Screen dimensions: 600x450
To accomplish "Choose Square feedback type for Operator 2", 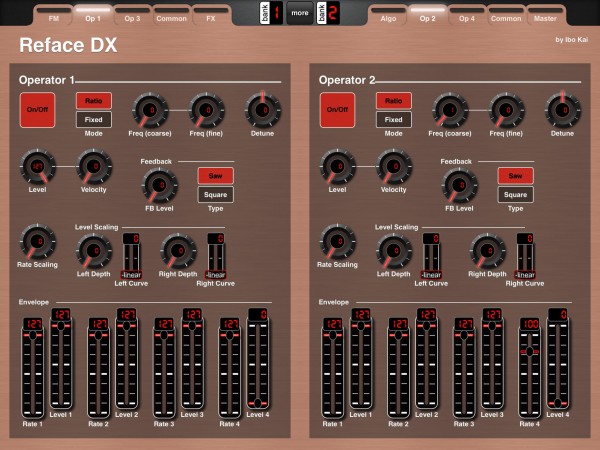I will (515, 194).
